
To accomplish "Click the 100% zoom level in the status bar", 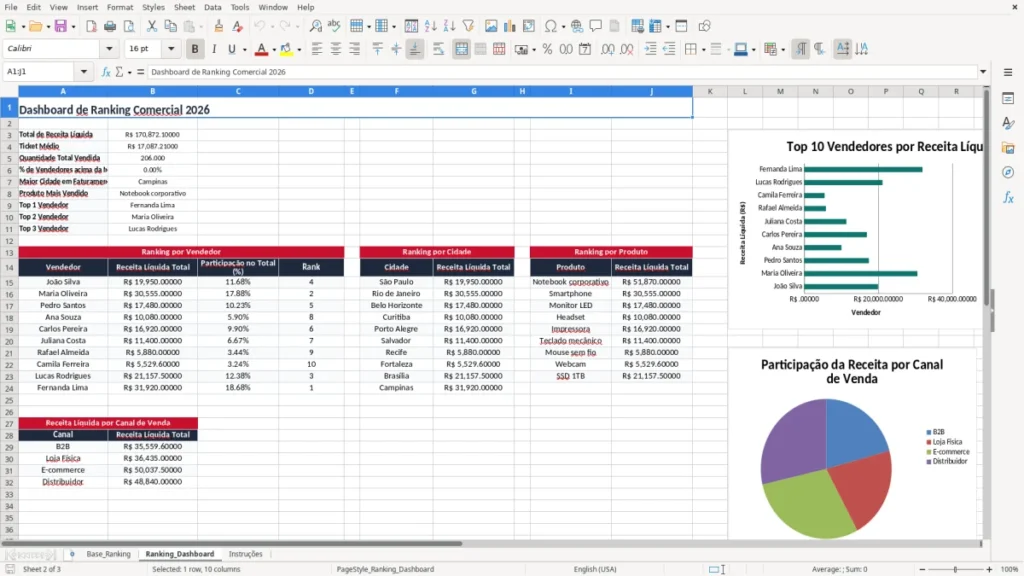I will (1010, 569).
